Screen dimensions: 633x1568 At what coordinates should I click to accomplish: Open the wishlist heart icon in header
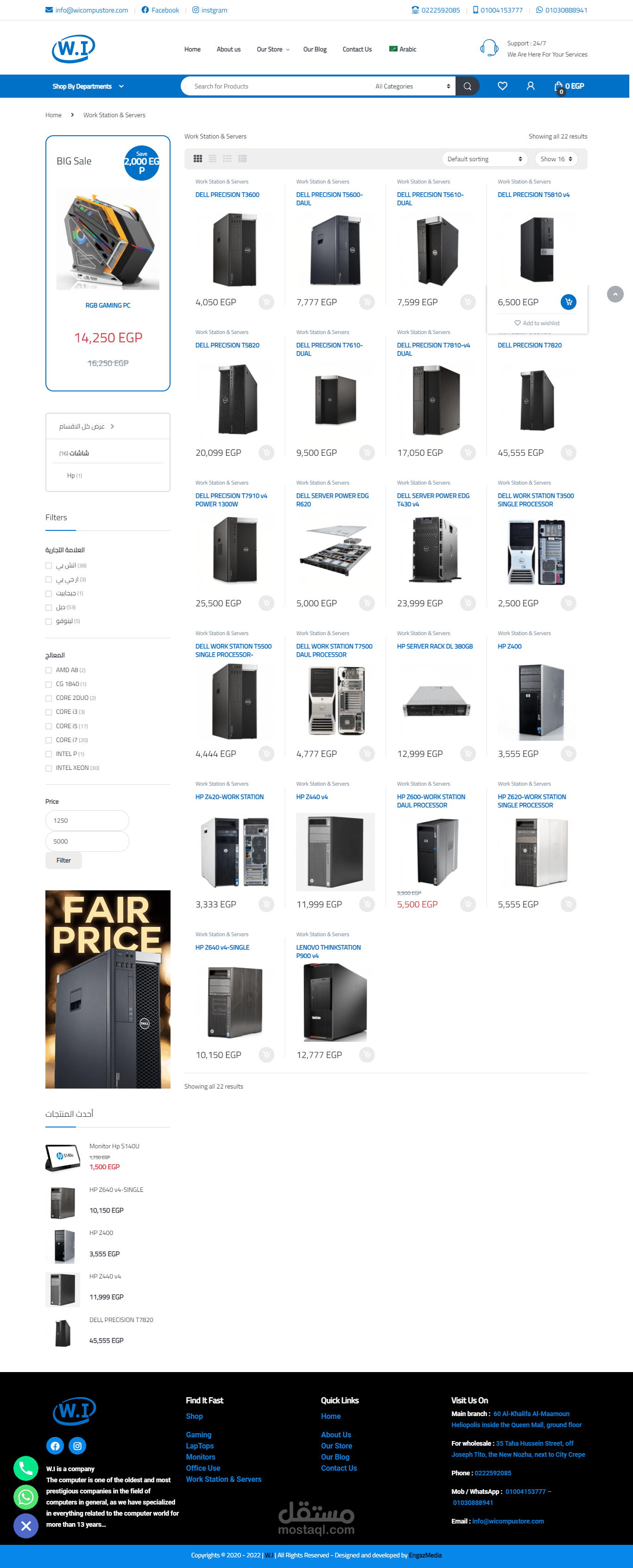(502, 87)
